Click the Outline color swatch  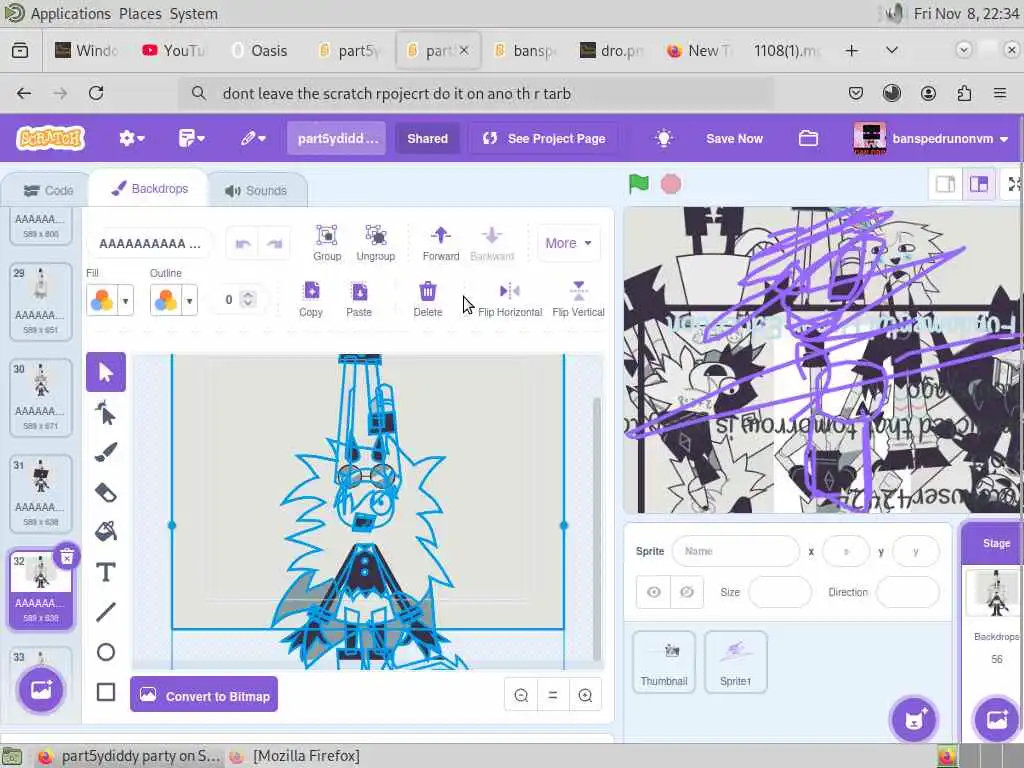166,300
